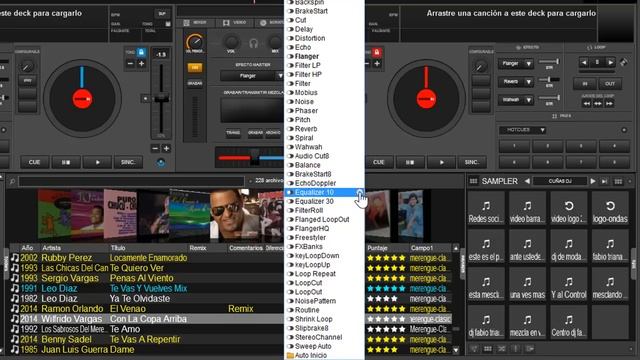The height and width of the screenshot is (360, 640).
Task: Click the left deck play button
Action: point(98,162)
